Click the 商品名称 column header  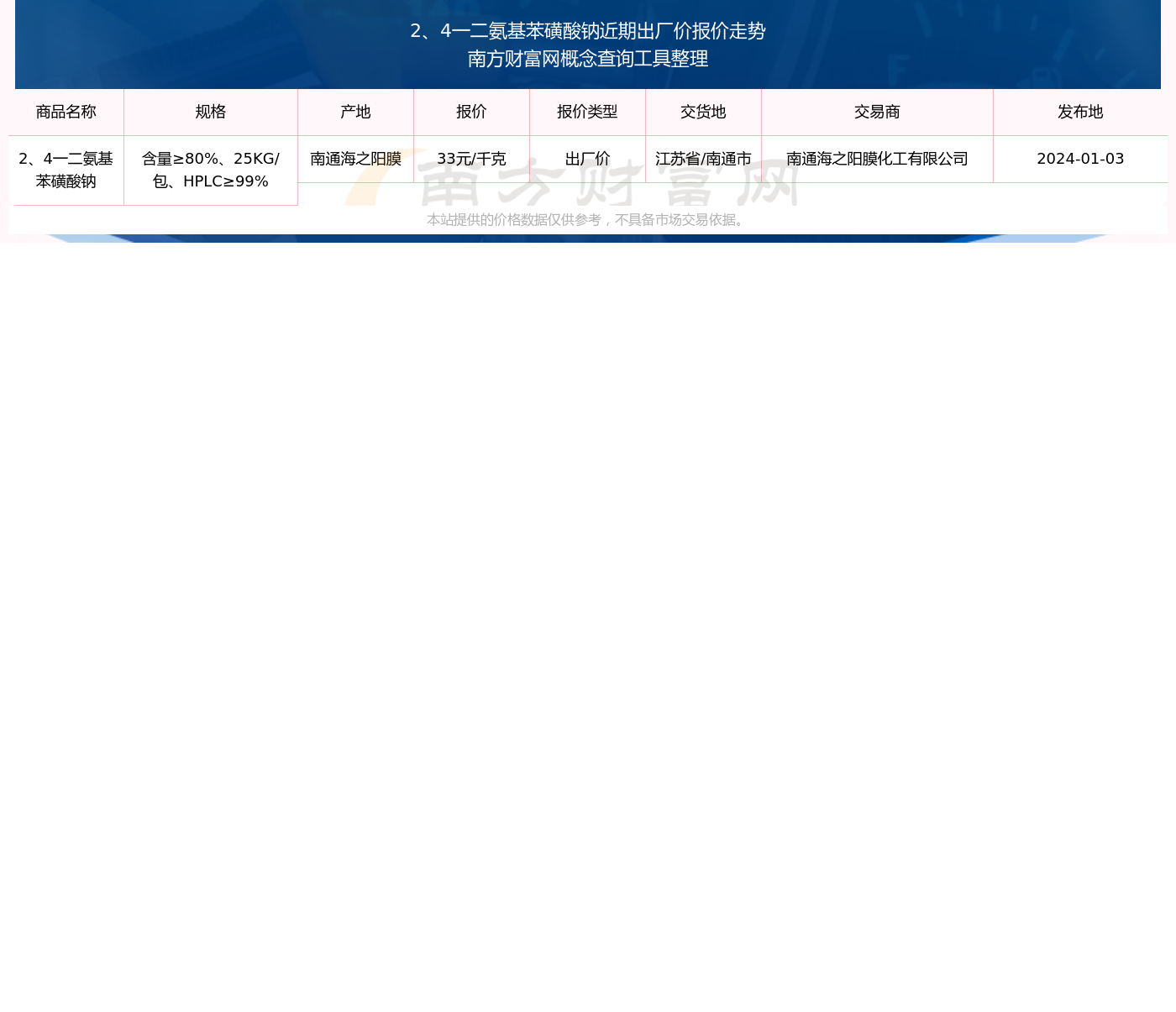click(x=66, y=112)
